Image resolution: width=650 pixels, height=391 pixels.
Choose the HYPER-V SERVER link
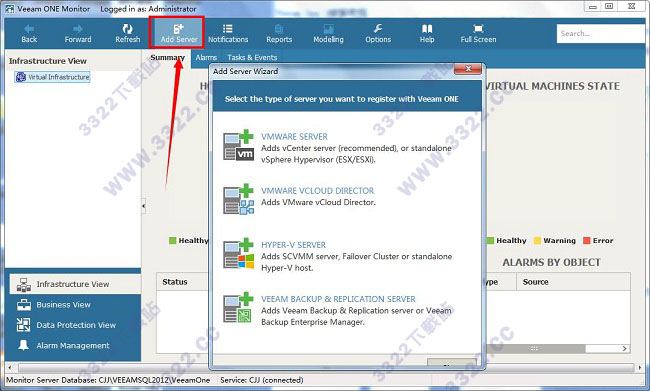[293, 245]
